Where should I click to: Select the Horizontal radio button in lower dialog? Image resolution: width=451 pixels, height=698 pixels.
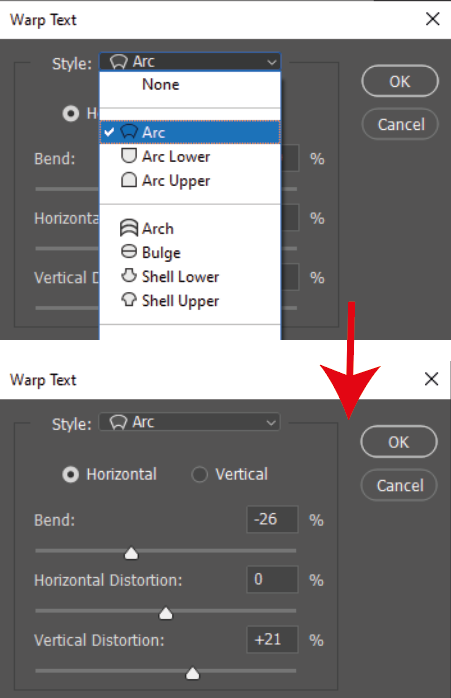click(71, 475)
